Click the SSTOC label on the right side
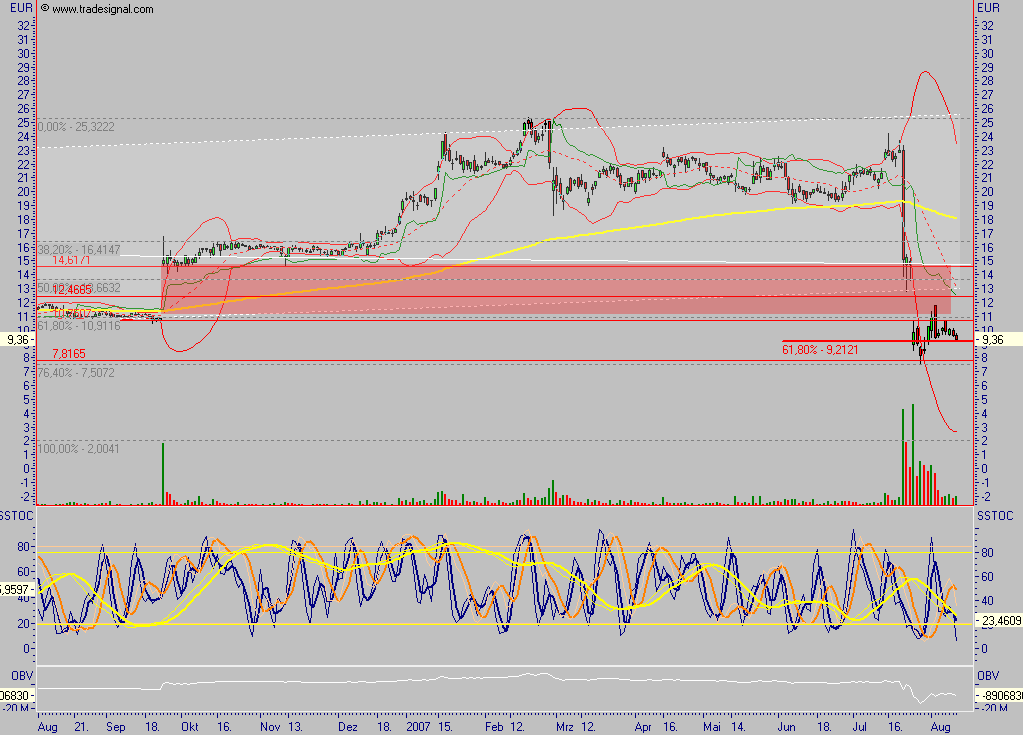This screenshot has height=735, width=1023. [x=995, y=516]
